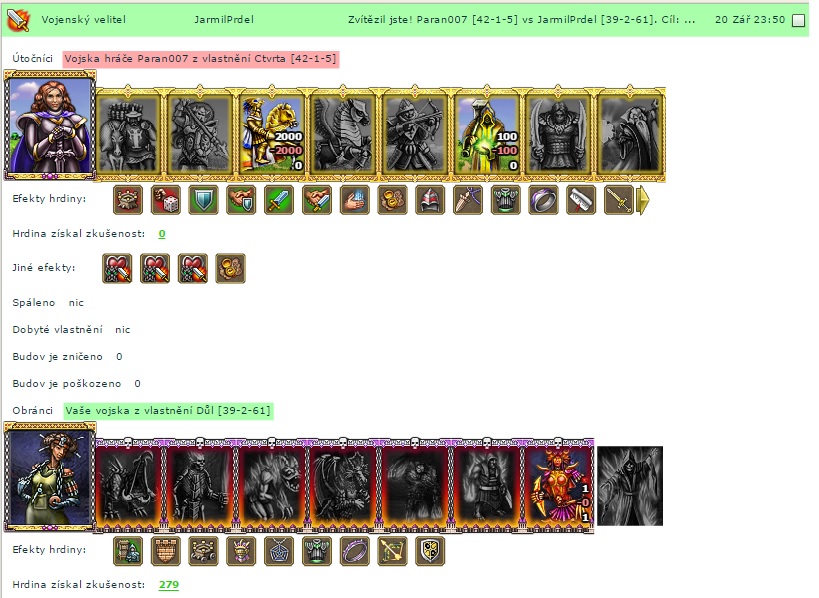Click the first heart and sword Jiné efekty icon
Viewport: 819px width, 598px height.
(x=117, y=268)
